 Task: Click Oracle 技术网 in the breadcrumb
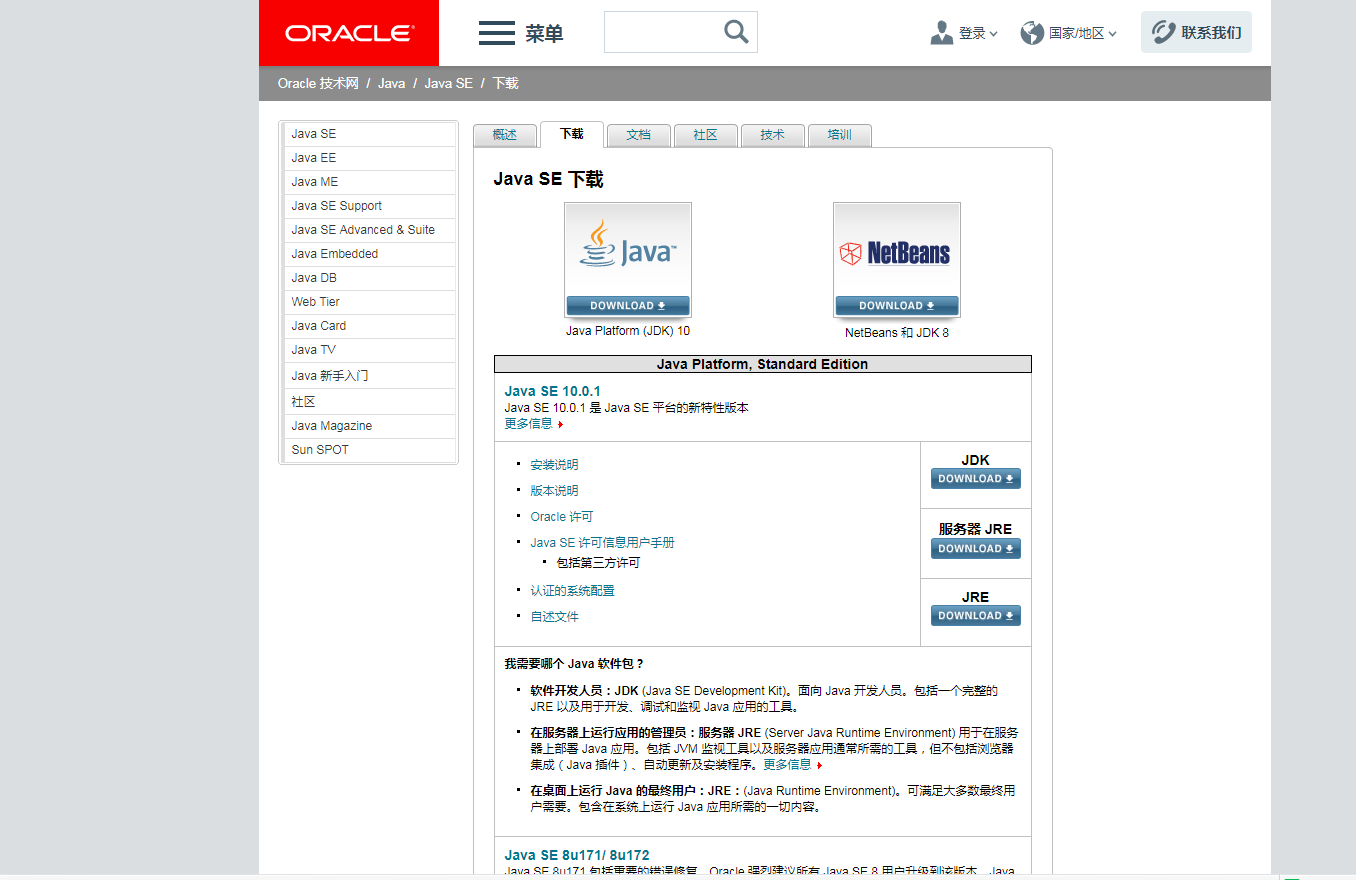[x=318, y=83]
